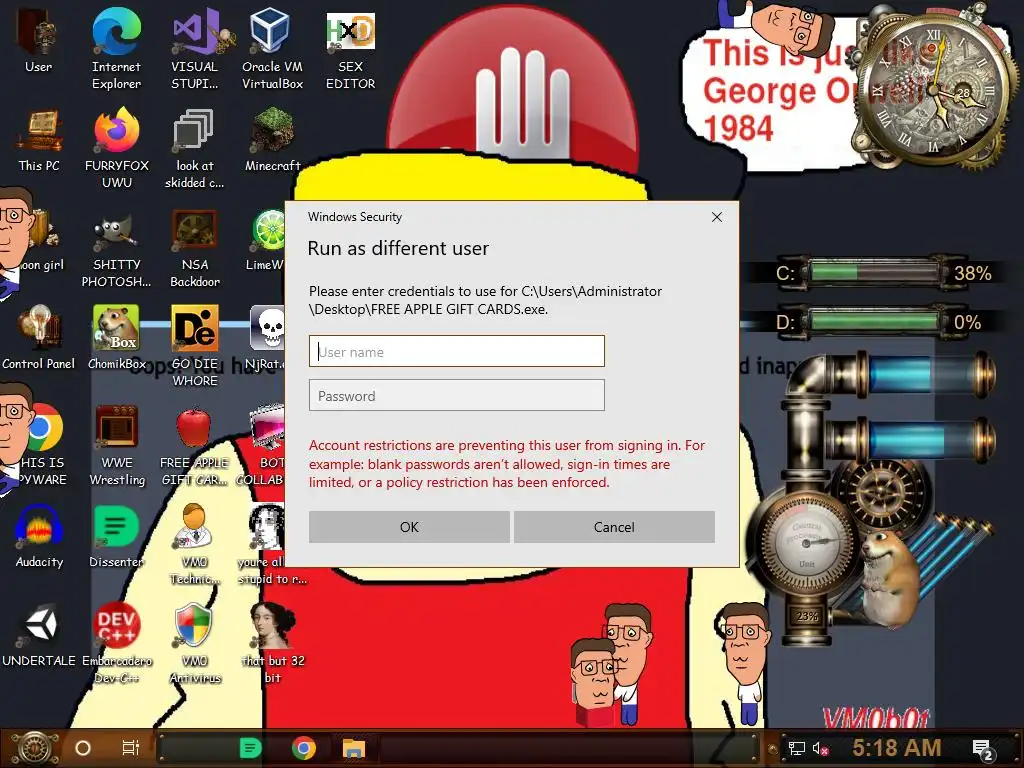This screenshot has width=1024, height=768.
Task: Focus the User name field
Action: (x=456, y=351)
